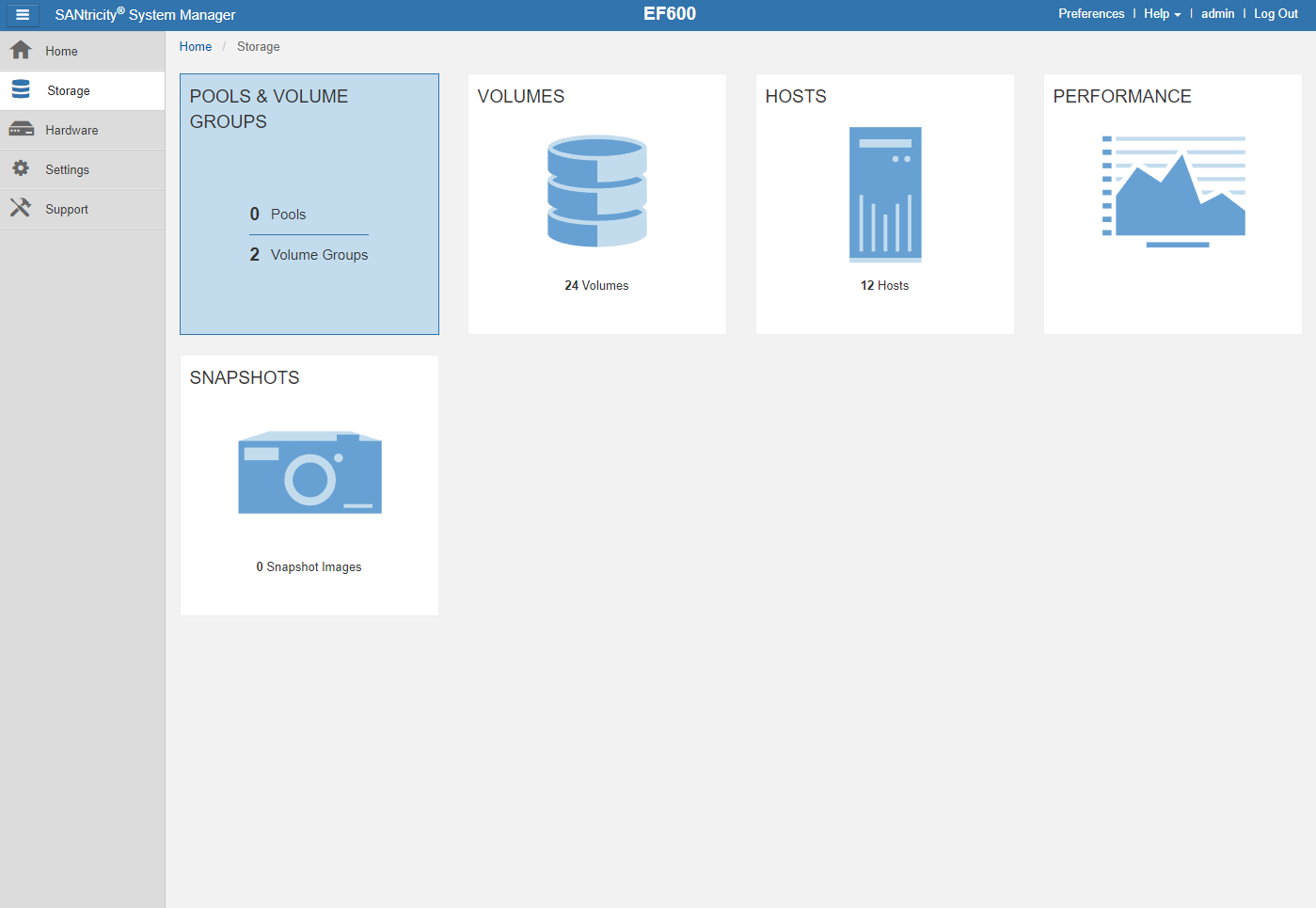Open the Snapshots camera icon
Image resolution: width=1316 pixels, height=908 pixels.
point(309,472)
